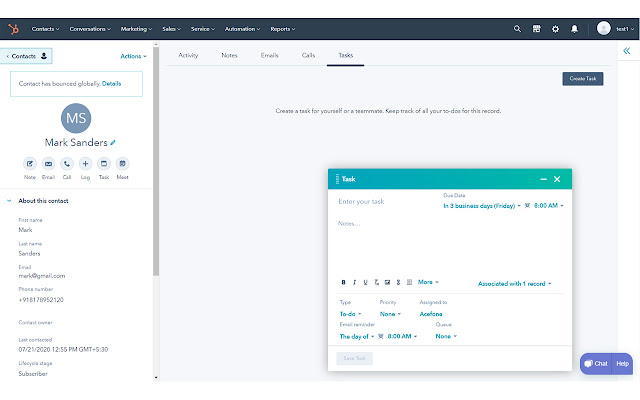Minimize the Task dialog

click(543, 179)
